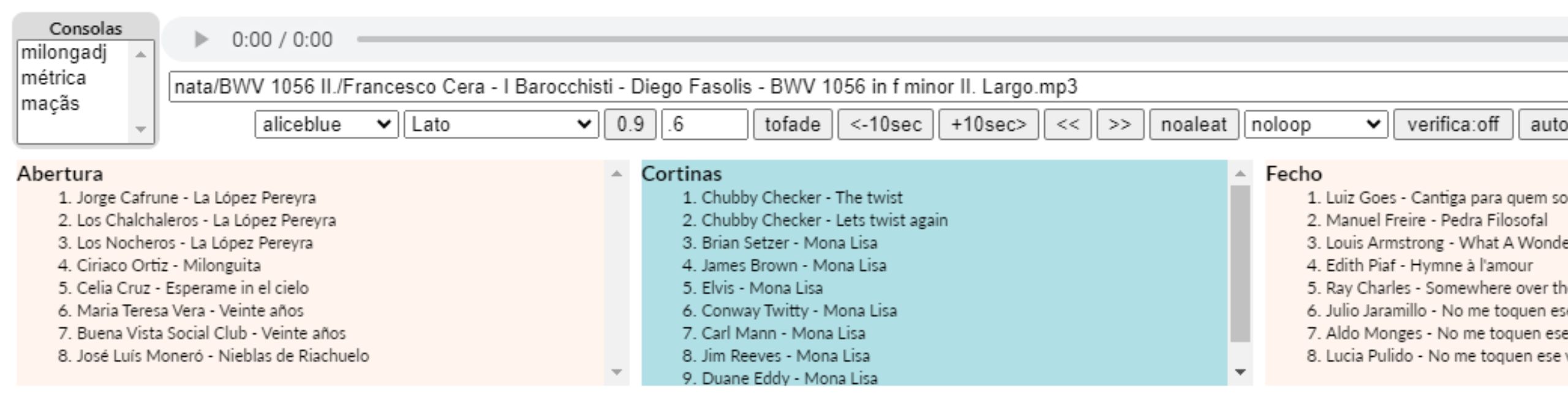
Task: Skip ahead with the +10sec> button
Action: tap(988, 124)
